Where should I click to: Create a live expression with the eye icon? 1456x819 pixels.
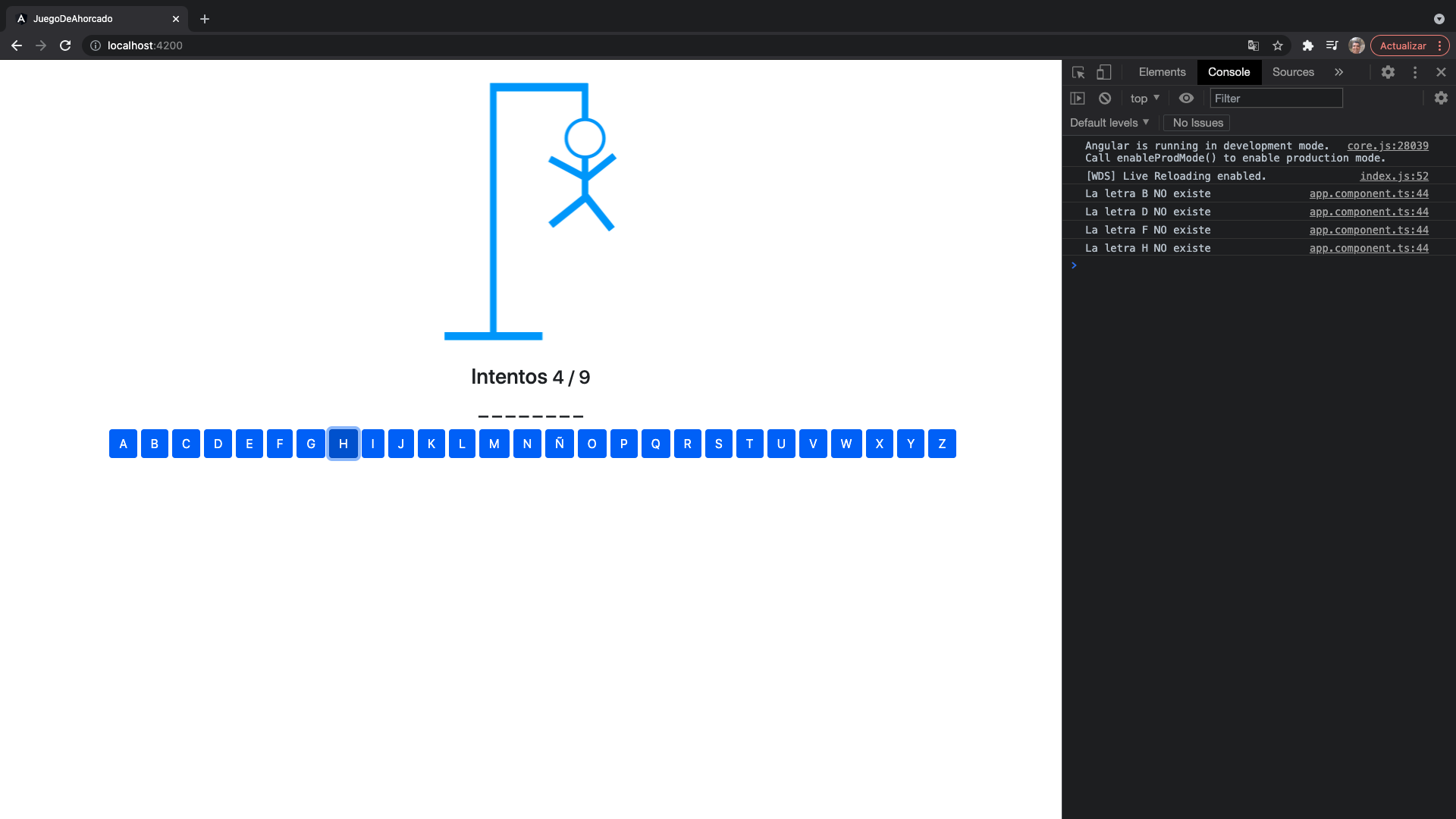pos(1187,98)
